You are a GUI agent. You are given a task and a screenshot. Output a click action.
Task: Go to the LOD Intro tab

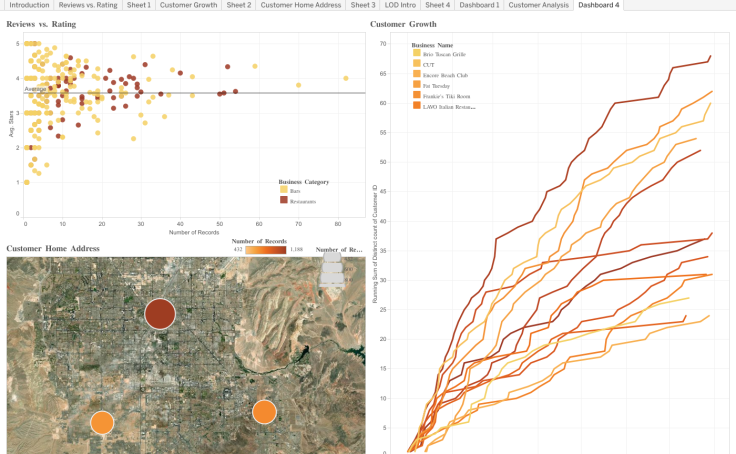(x=400, y=5)
